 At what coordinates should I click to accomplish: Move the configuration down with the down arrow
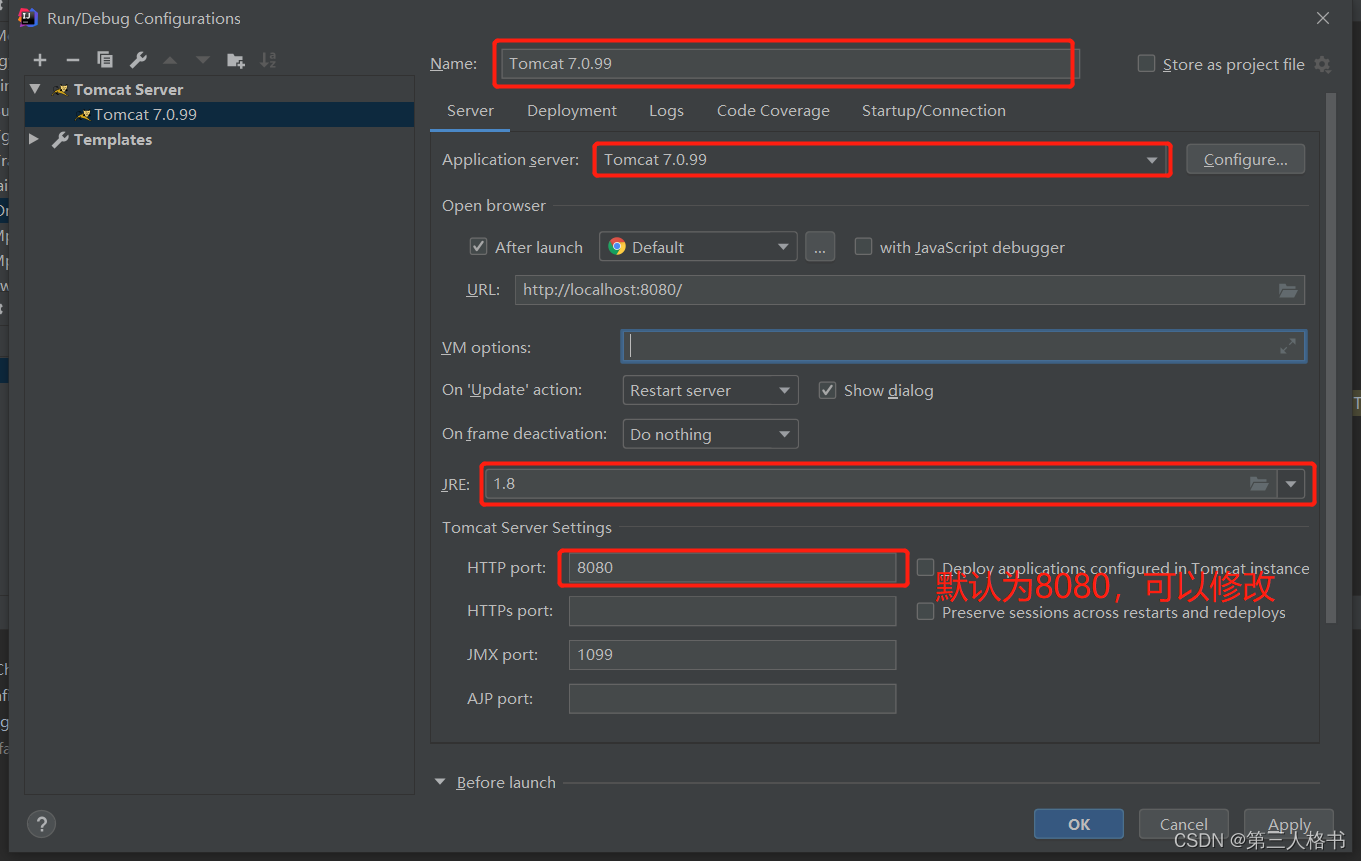click(203, 60)
